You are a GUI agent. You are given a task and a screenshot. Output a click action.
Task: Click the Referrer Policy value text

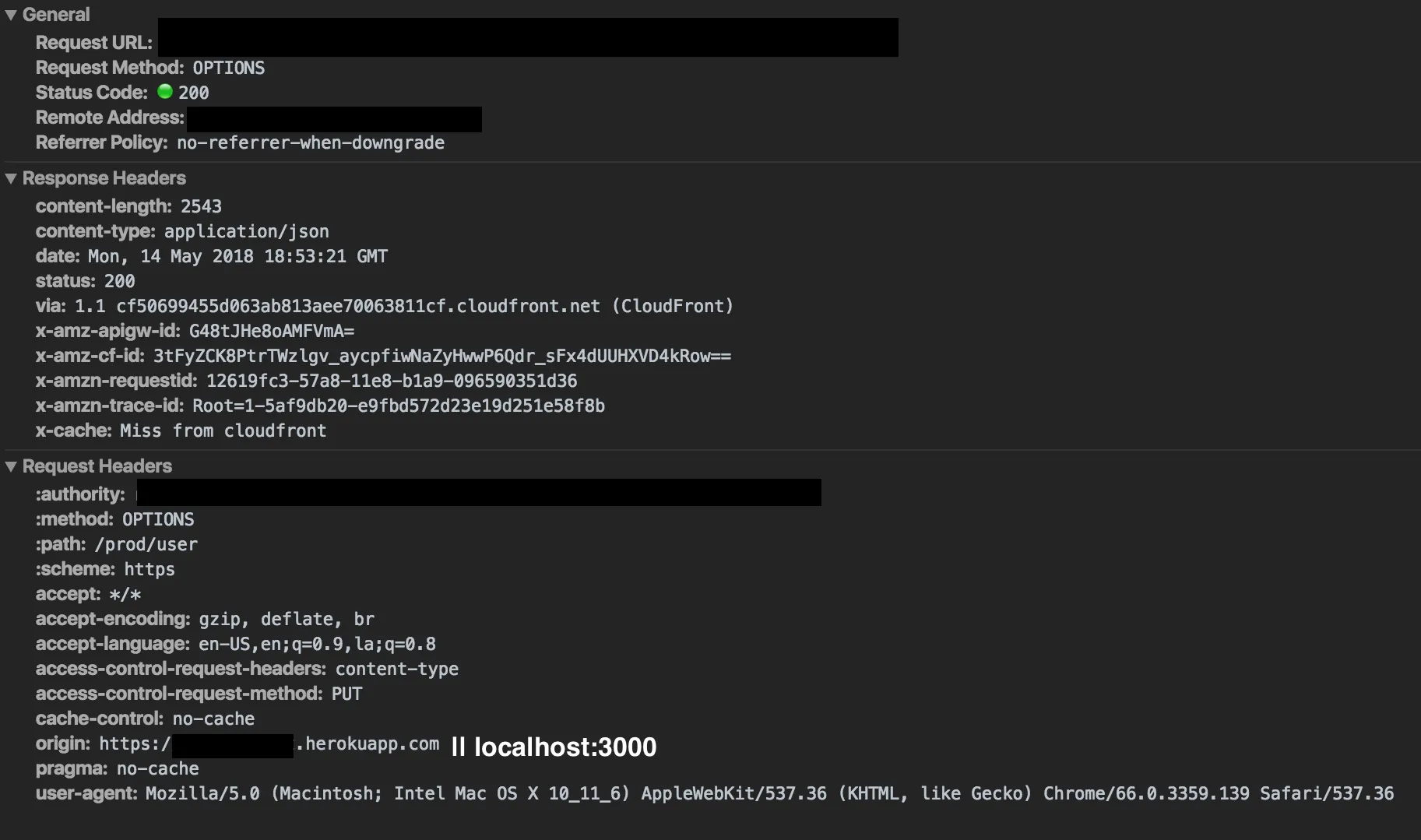(311, 142)
